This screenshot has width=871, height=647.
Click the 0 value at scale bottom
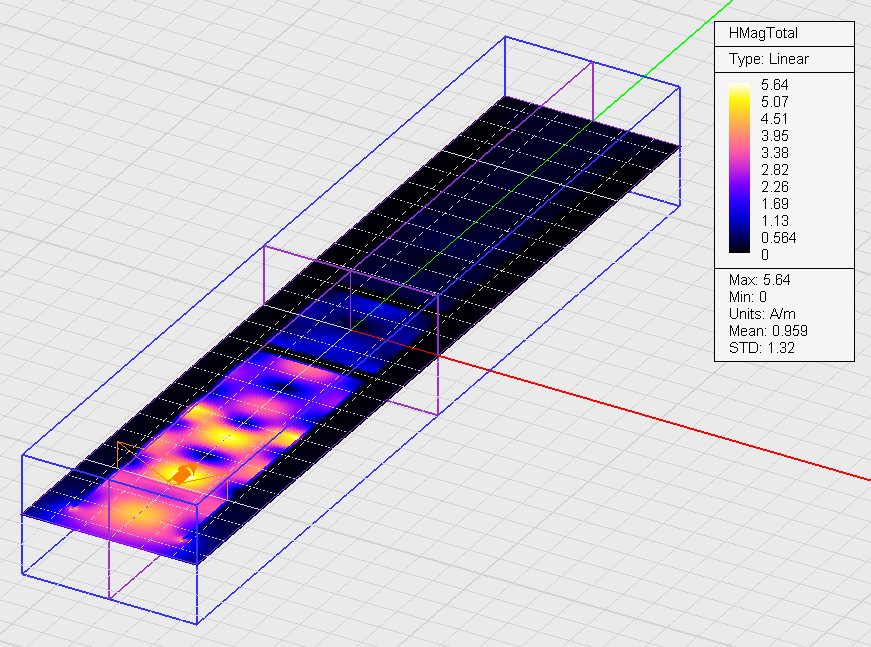[765, 255]
